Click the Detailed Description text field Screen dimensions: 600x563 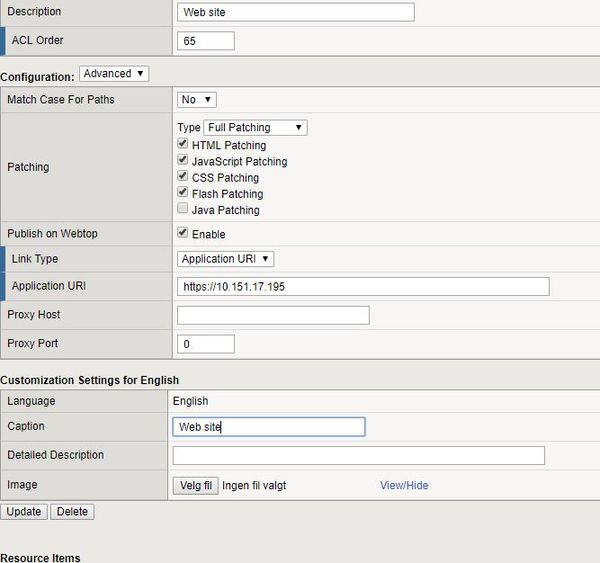pyautogui.click(x=359, y=456)
